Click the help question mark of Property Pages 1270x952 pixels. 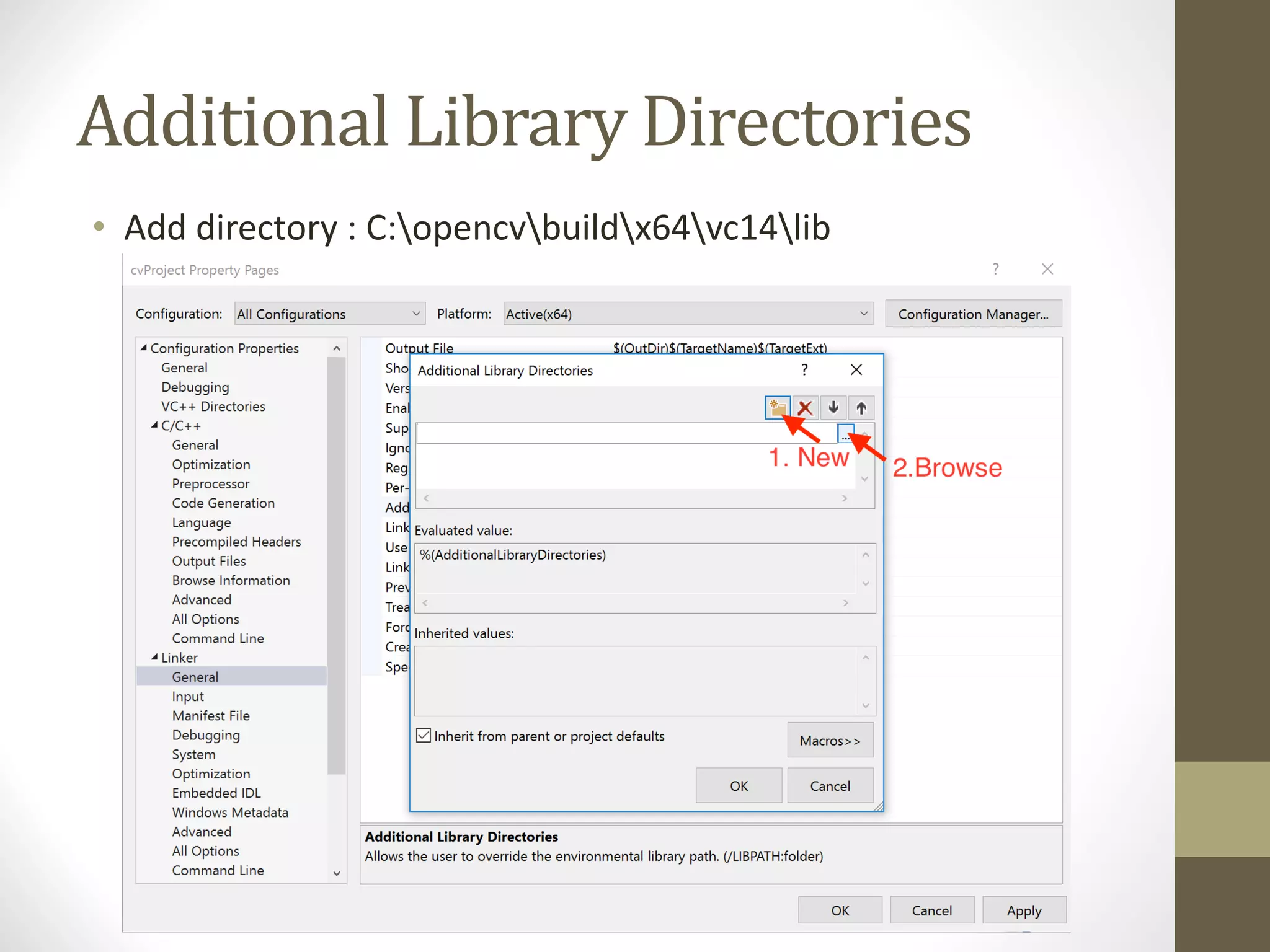[x=995, y=269]
